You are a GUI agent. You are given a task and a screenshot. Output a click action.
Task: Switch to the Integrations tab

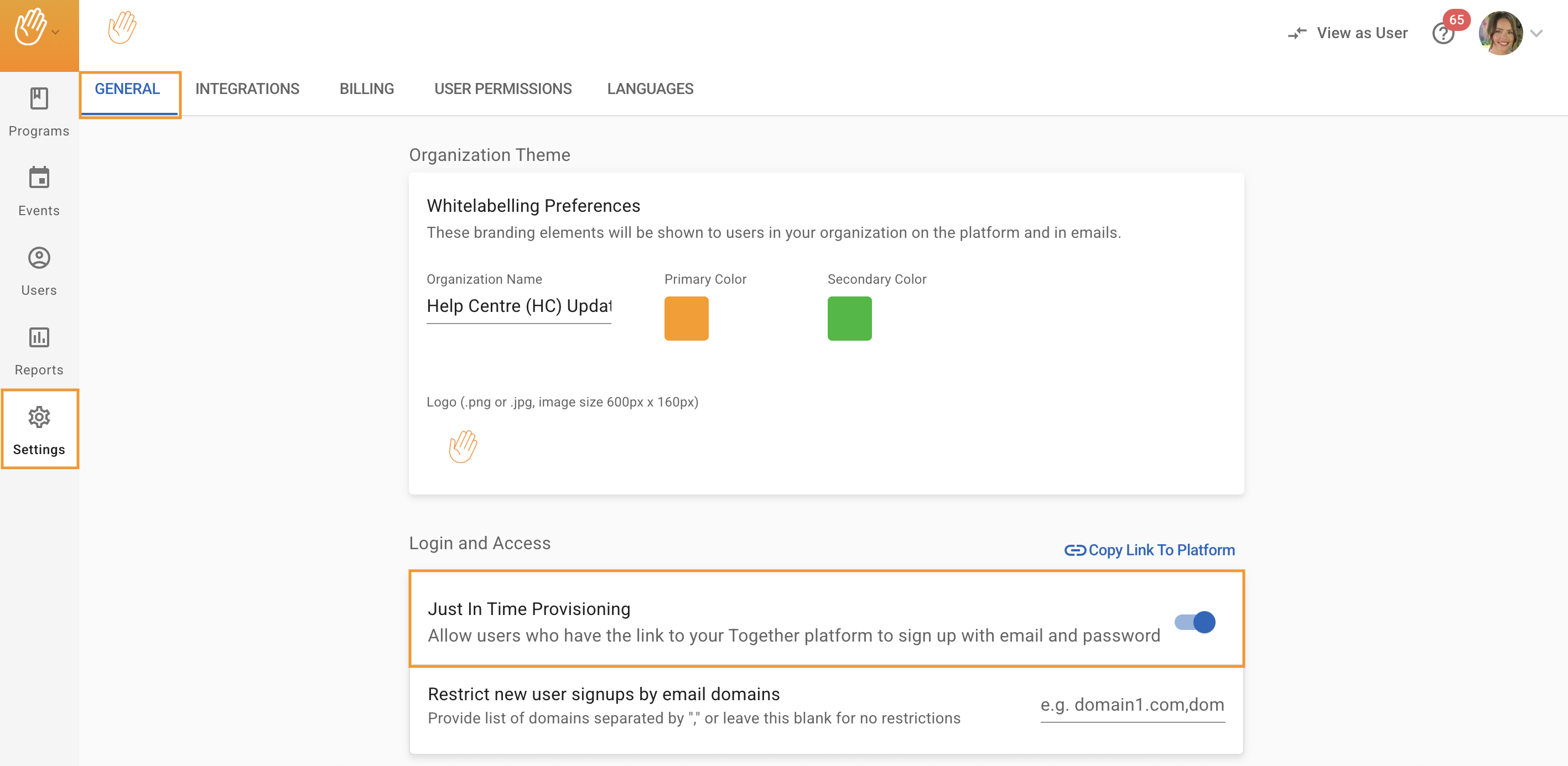tap(247, 89)
